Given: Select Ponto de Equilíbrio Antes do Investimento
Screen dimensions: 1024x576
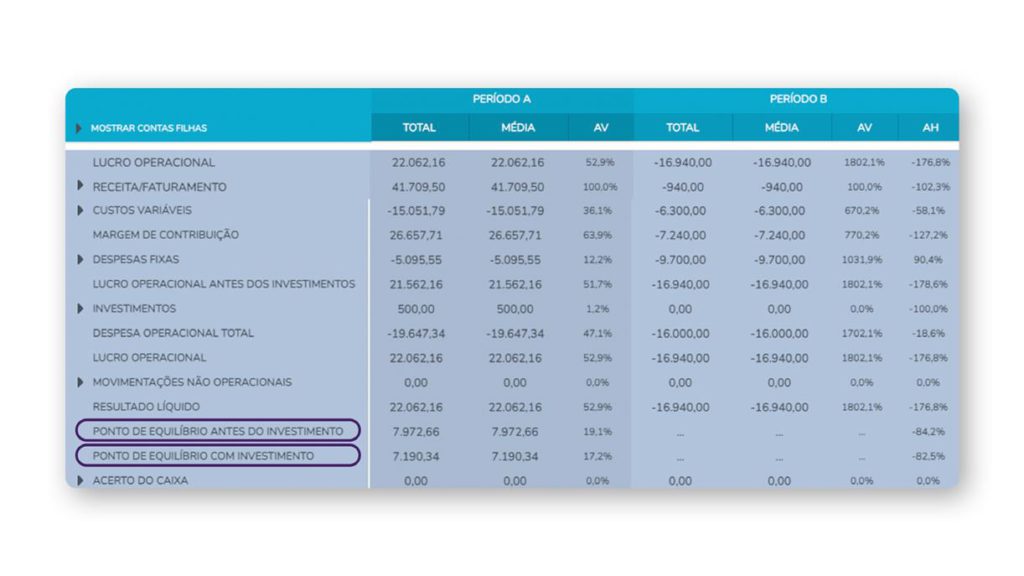Looking at the screenshot, I should 218,431.
